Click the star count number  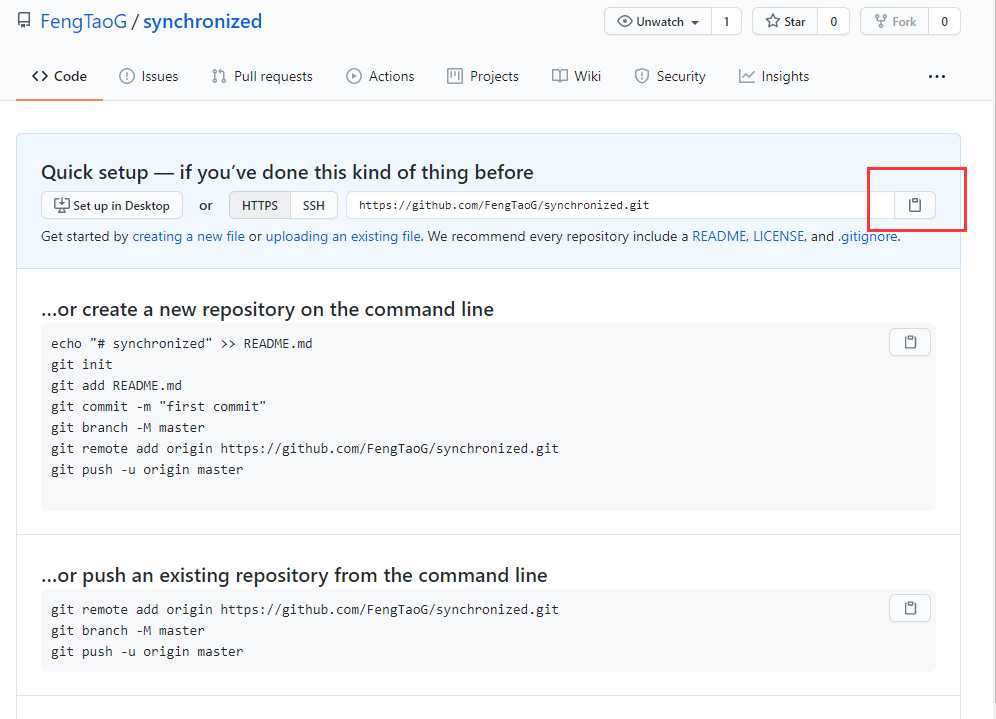coord(833,21)
